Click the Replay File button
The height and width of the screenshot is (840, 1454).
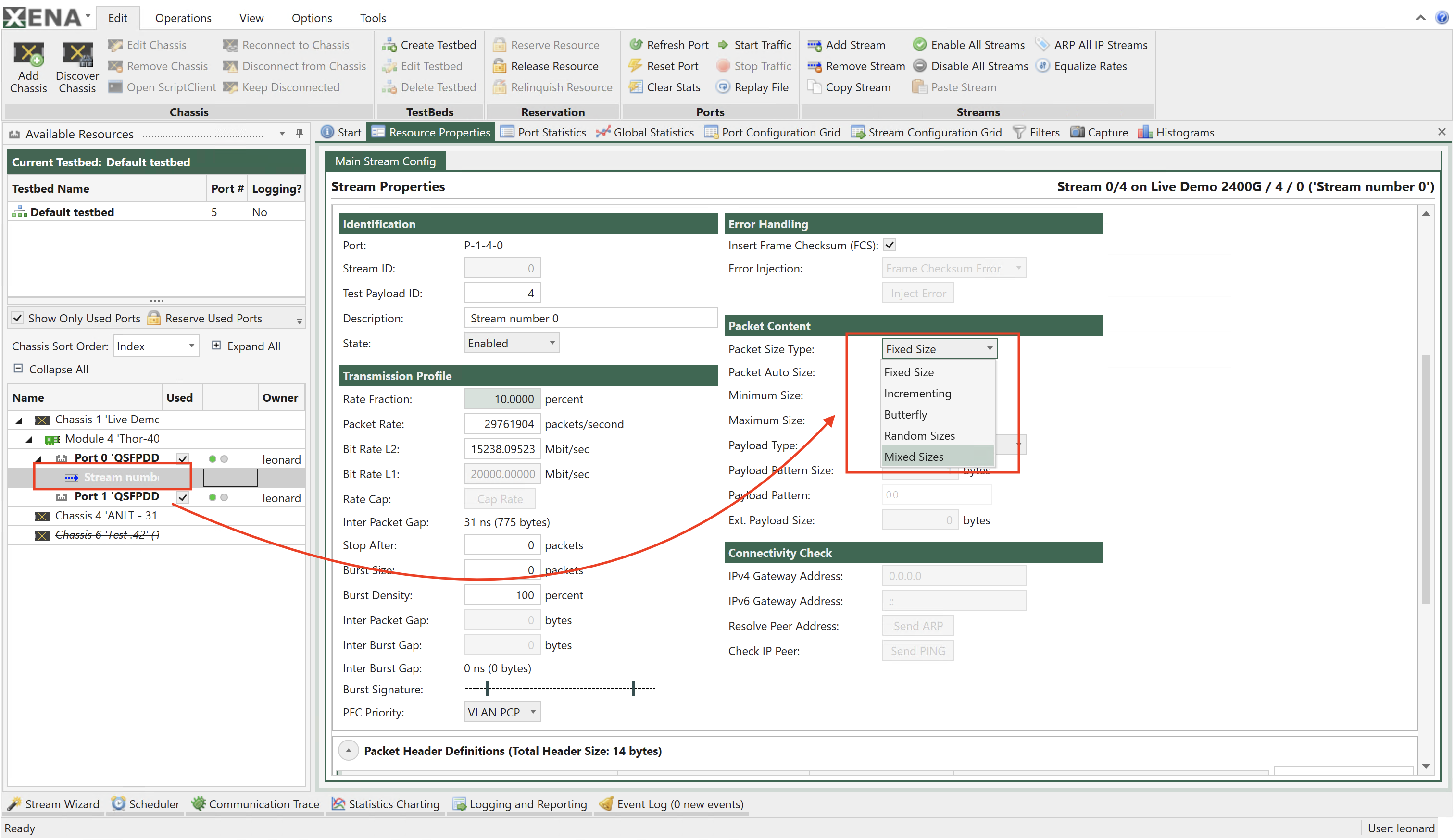click(752, 87)
